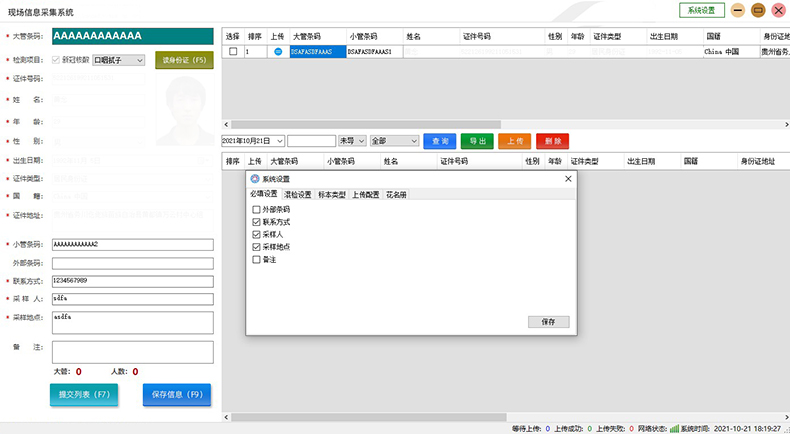790x434 pixels.
Task: Click the red close circle icon
Action: [778, 10]
